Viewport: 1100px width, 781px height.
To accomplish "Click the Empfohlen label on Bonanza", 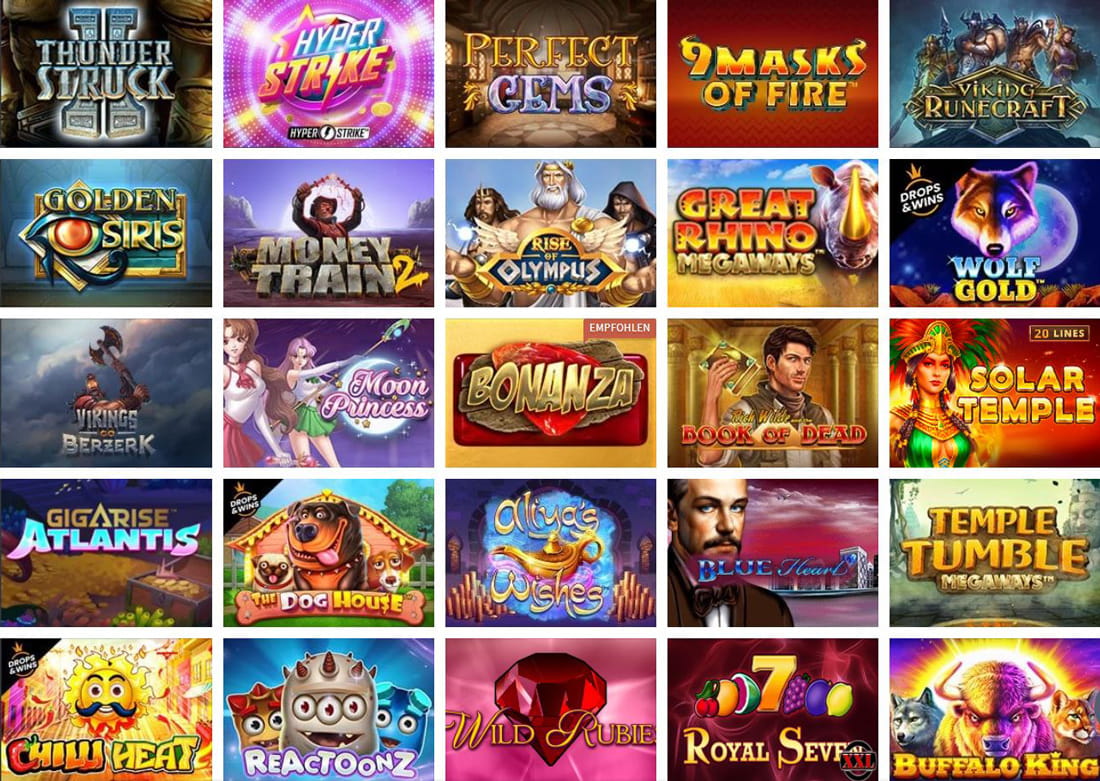I will coord(619,327).
